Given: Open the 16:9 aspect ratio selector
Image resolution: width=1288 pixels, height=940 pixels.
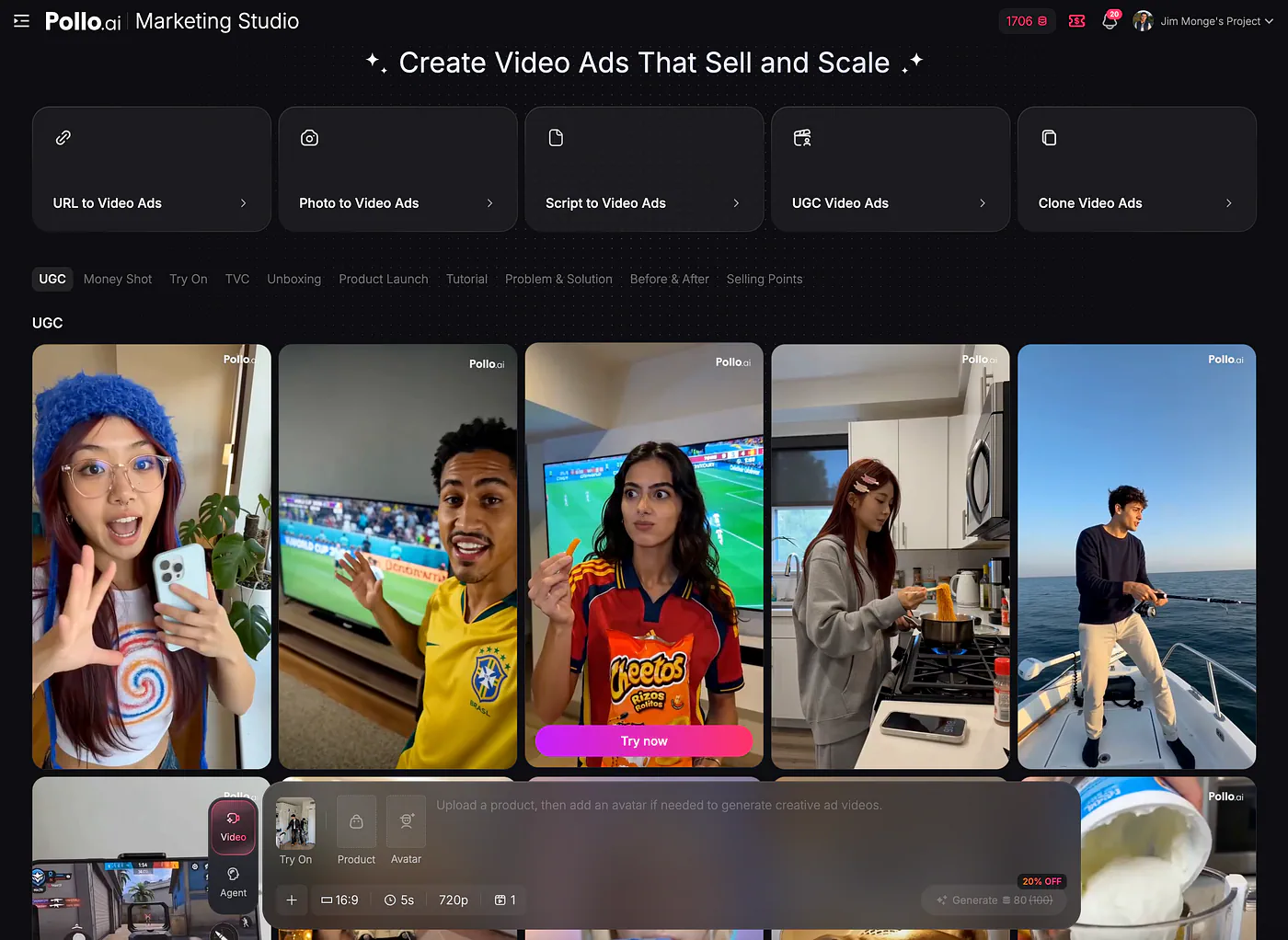Looking at the screenshot, I should click(x=339, y=900).
